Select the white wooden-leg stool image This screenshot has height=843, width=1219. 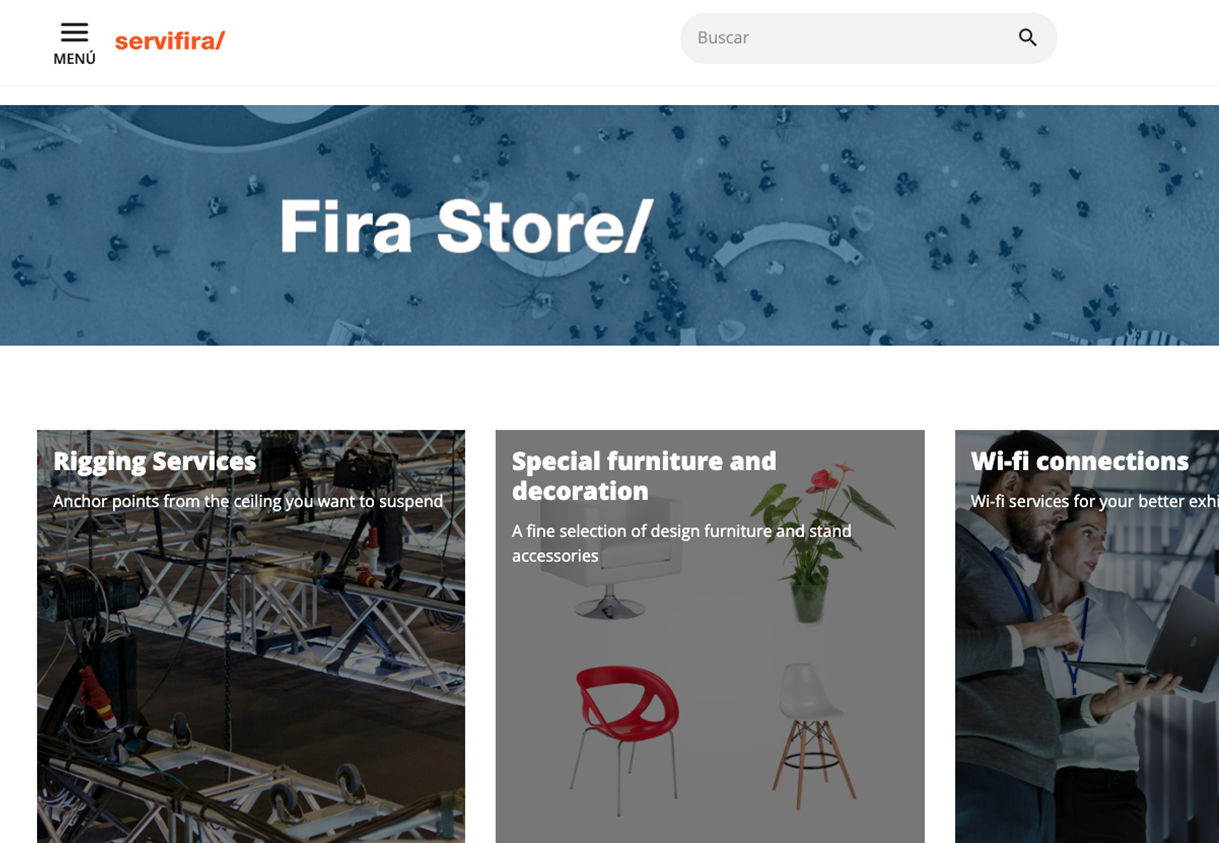tap(813, 735)
